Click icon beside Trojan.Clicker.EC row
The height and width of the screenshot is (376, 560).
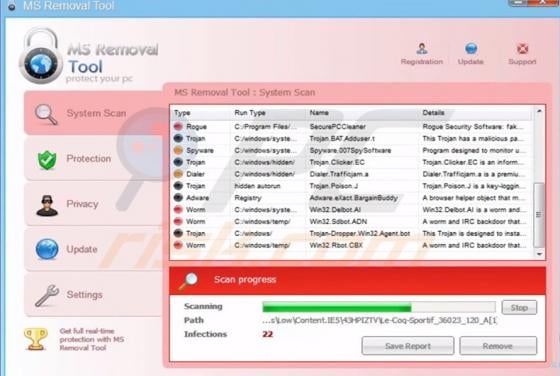point(178,162)
